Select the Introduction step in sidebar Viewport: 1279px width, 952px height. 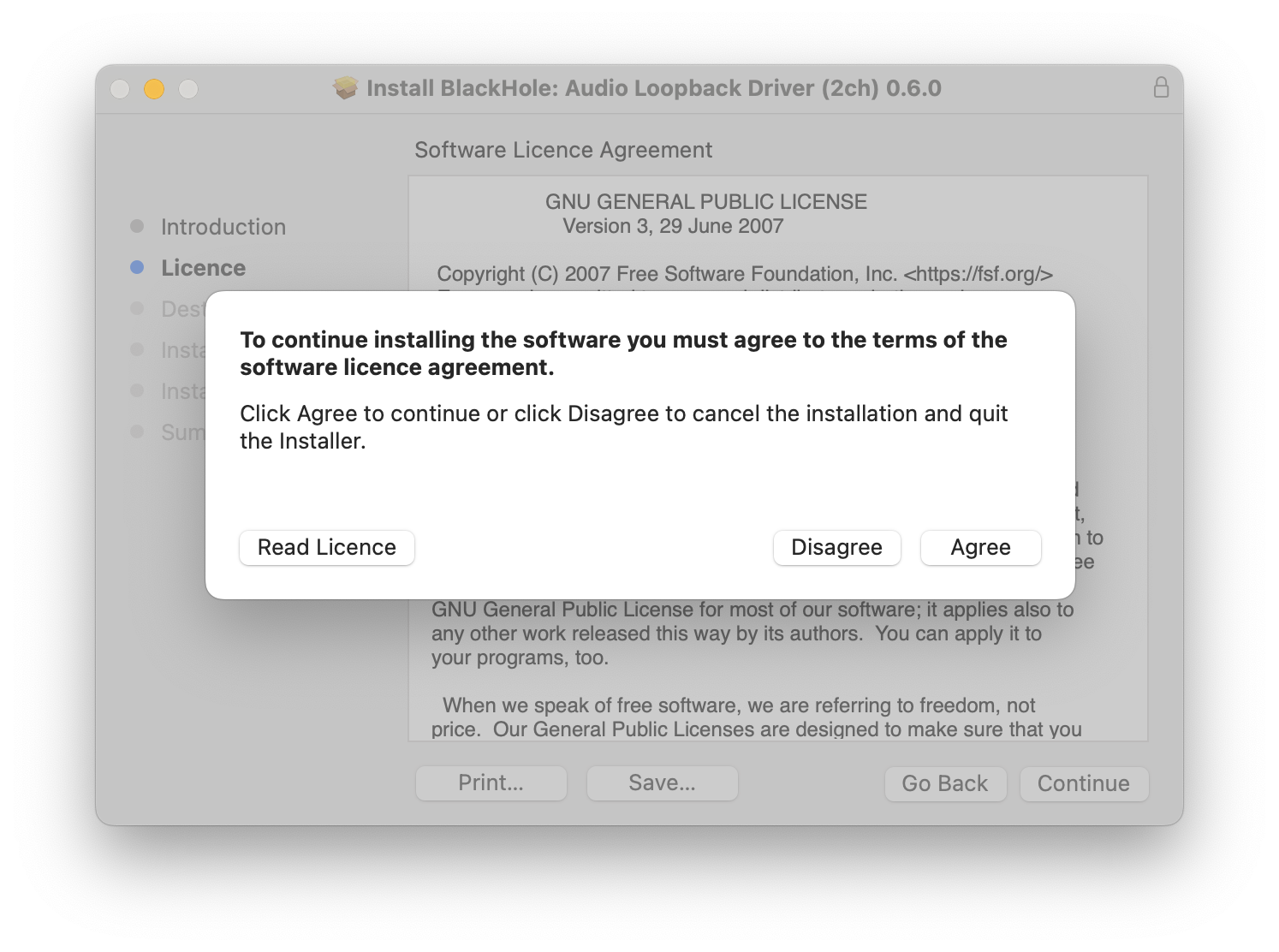click(223, 227)
